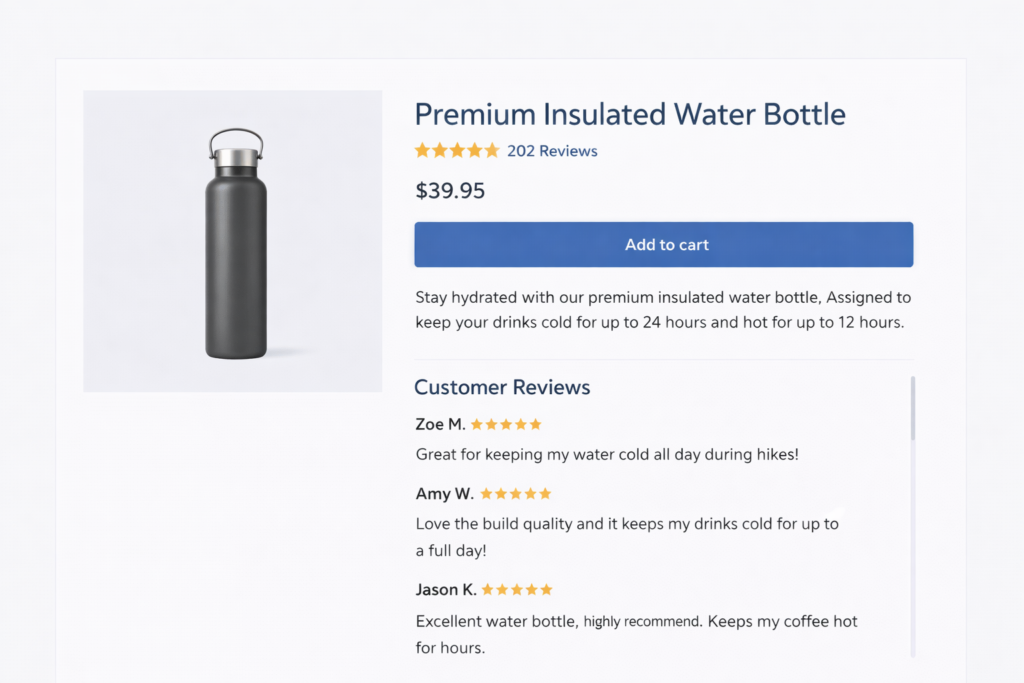Click the Premium Insulated Water Bottle title
Viewport: 1024px width, 683px height.
(x=629, y=114)
